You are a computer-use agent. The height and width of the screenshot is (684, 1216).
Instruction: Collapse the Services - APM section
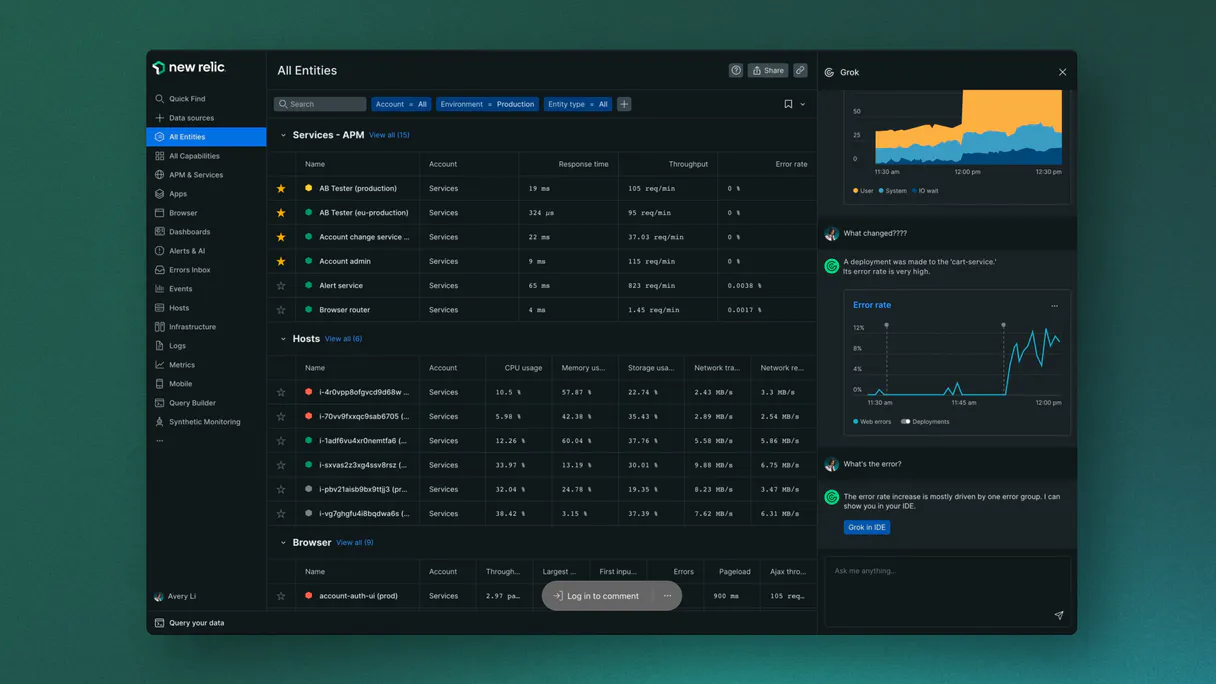click(284, 135)
